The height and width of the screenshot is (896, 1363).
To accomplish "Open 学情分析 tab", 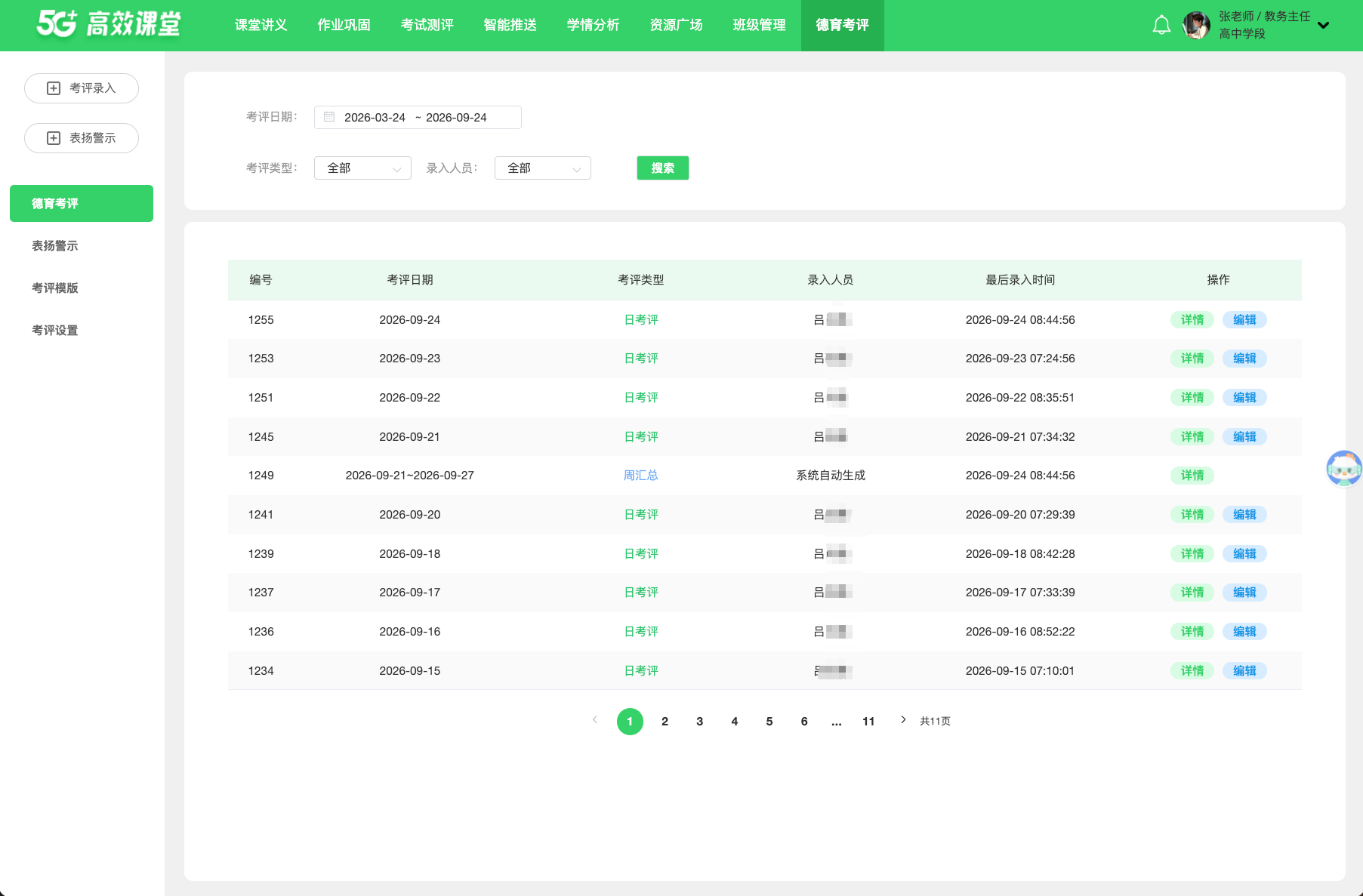I will (594, 25).
